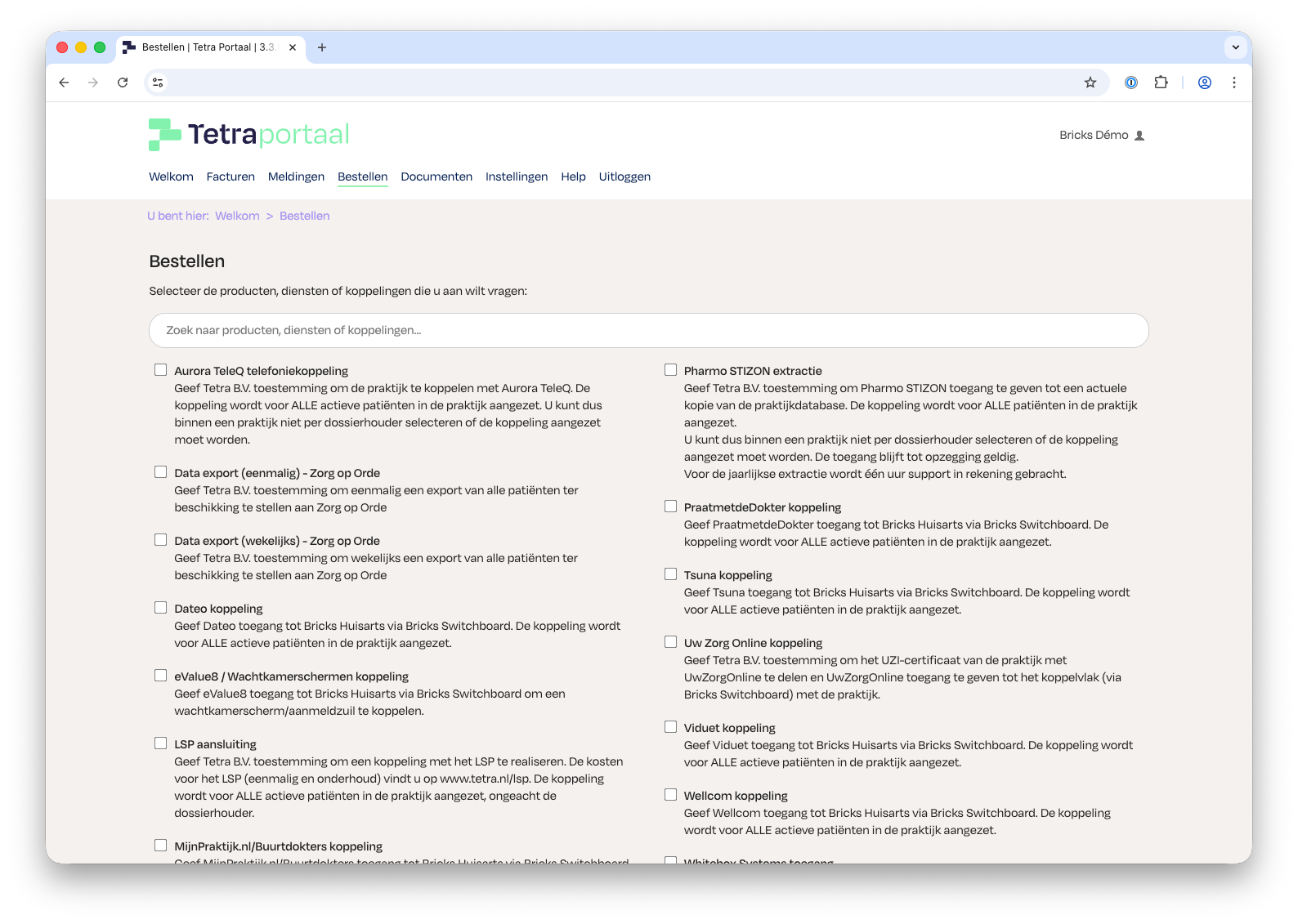1298x924 pixels.
Task: Click the Uitloggen link
Action: (624, 176)
